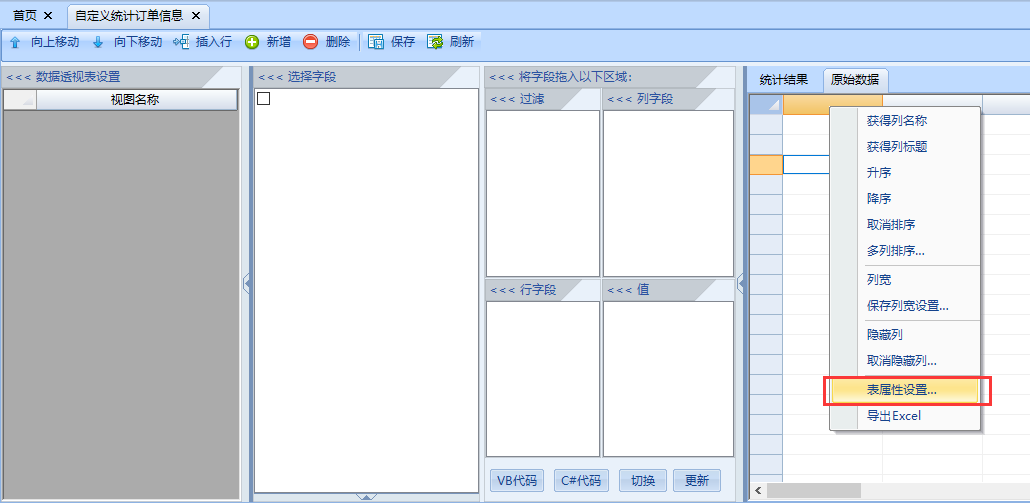
Task: Choose 列宽 in the context menu
Action: click(x=907, y=280)
